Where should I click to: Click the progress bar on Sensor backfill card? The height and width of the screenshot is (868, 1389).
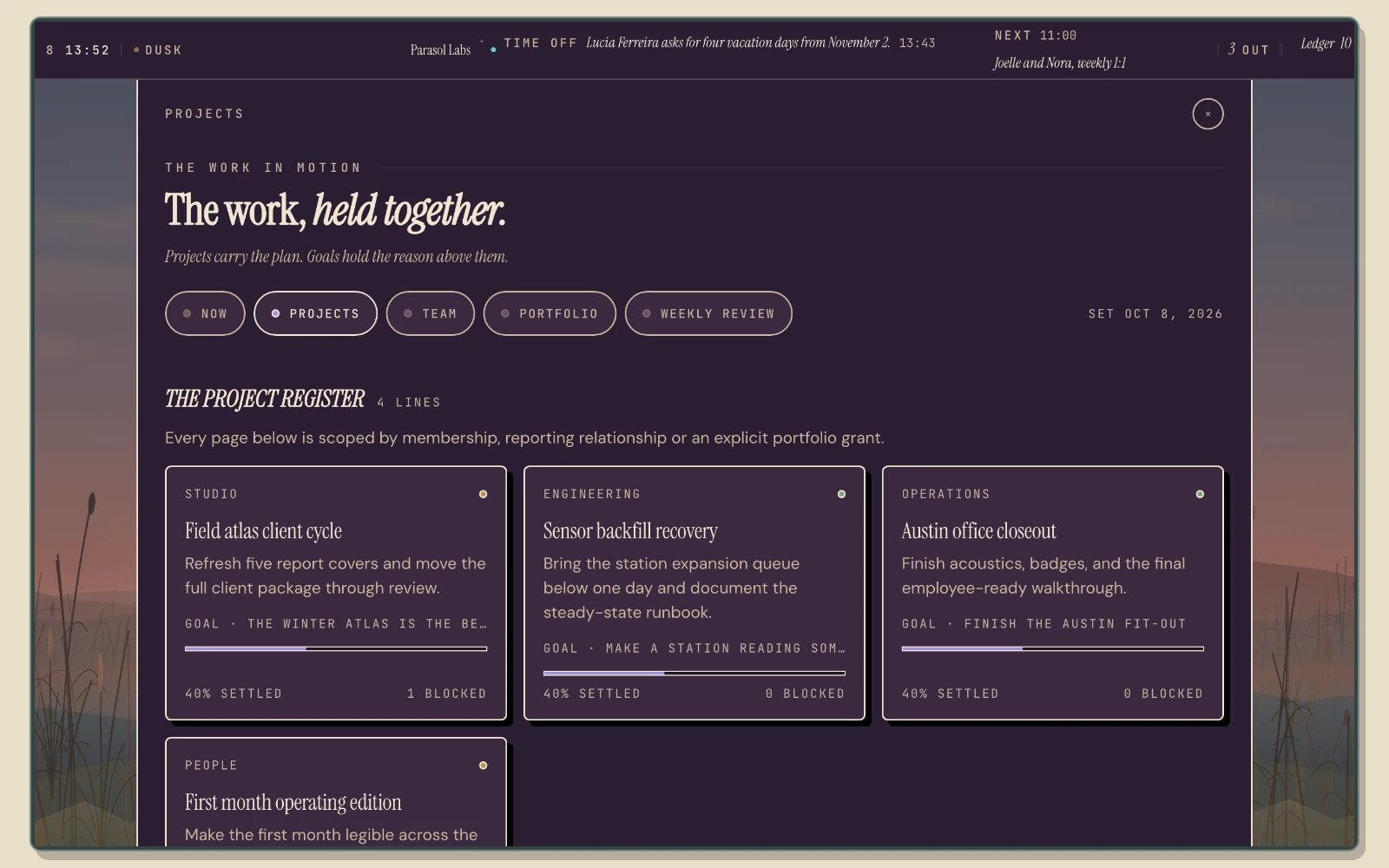pos(694,673)
